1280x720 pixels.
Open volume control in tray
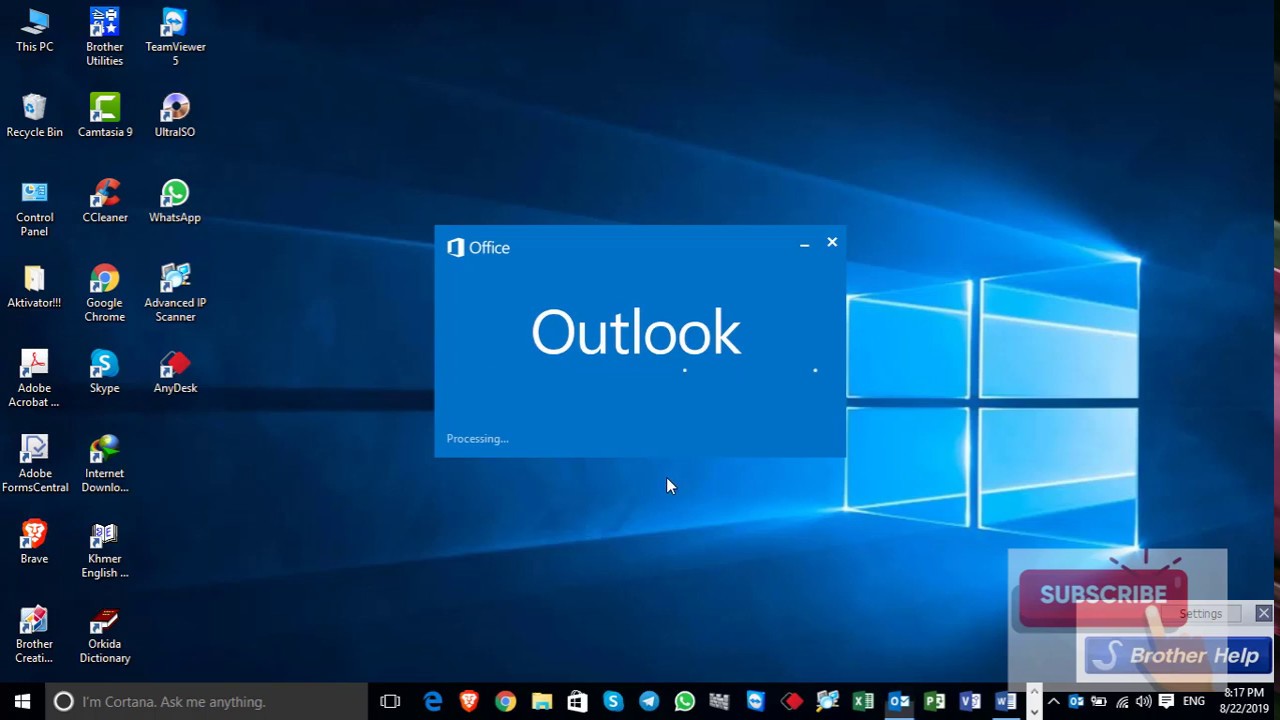point(1143,702)
